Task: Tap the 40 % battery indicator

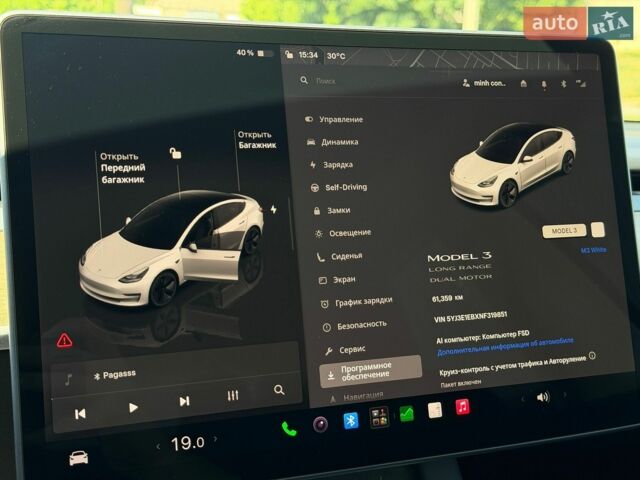Action: point(254,53)
